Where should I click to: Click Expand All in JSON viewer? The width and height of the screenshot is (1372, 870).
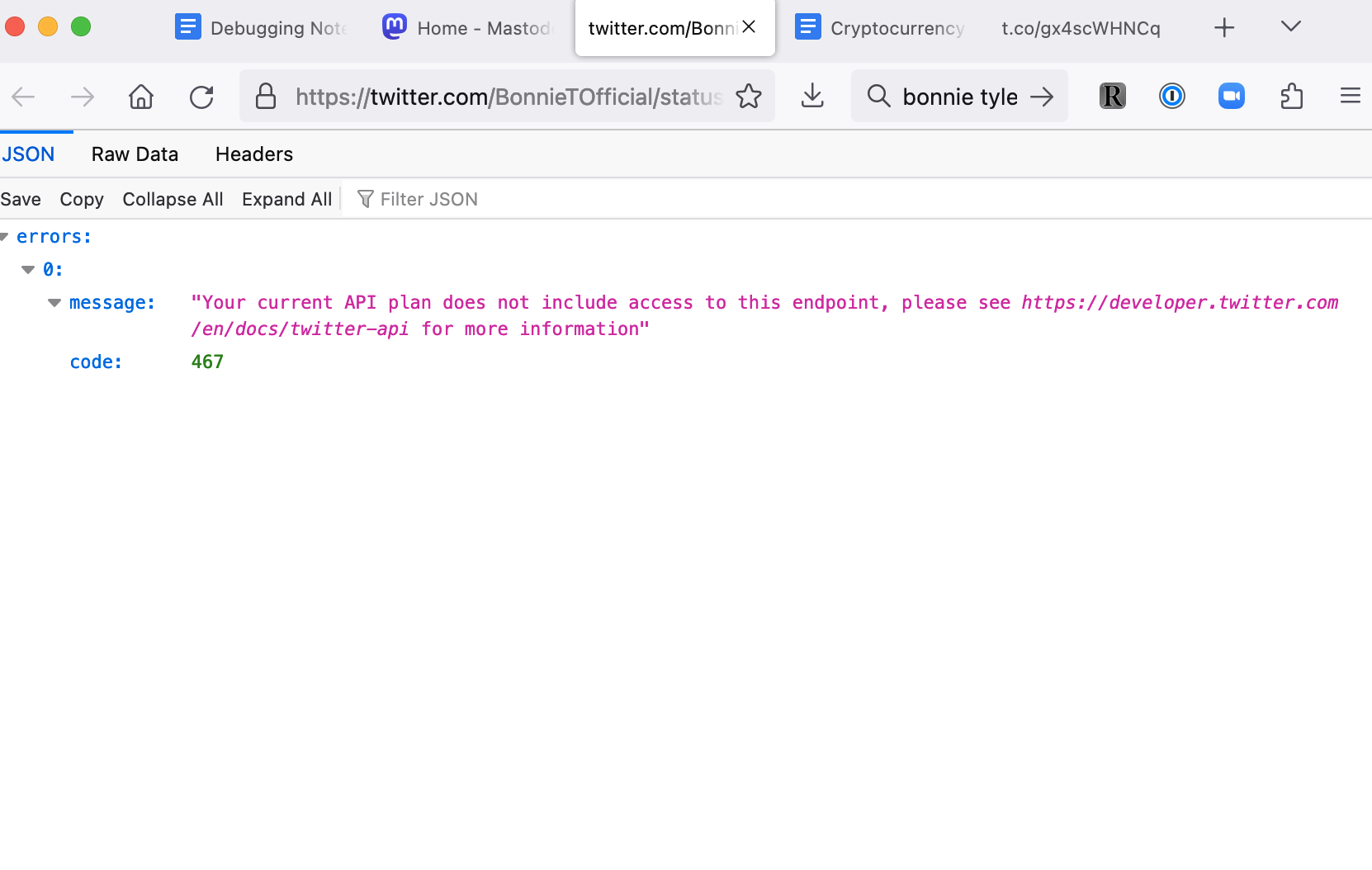pyautogui.click(x=286, y=199)
